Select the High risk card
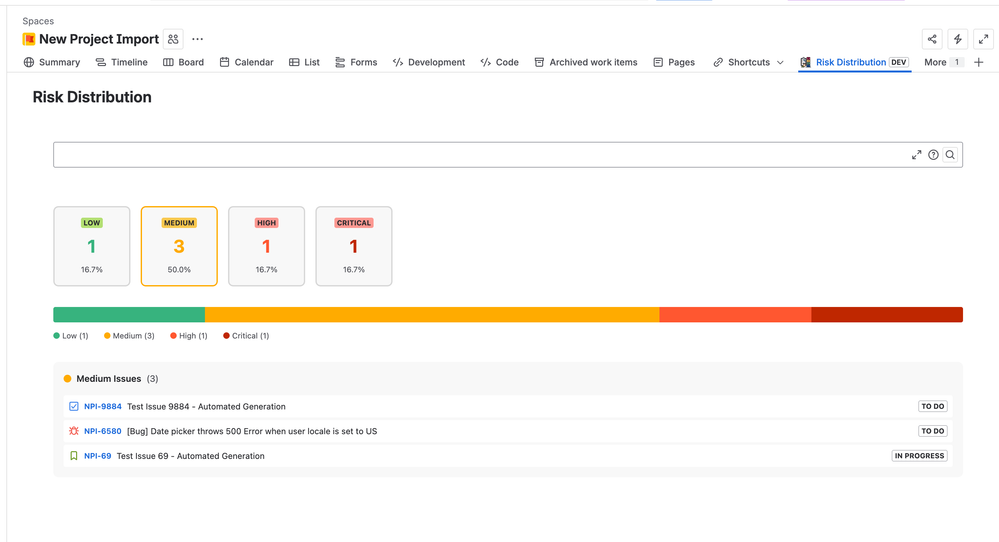Image resolution: width=999 pixels, height=542 pixels. coord(266,246)
